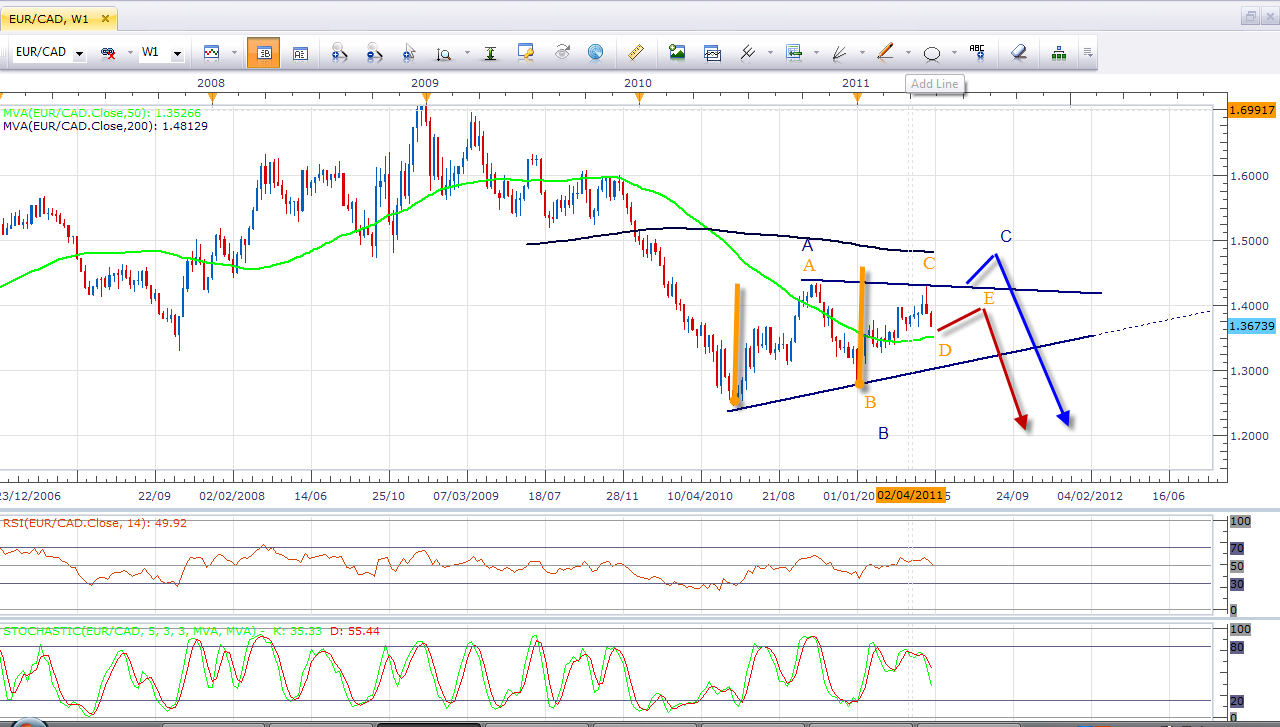1280x727 pixels.
Task: Select the blue B label below trendline
Action: (x=883, y=434)
